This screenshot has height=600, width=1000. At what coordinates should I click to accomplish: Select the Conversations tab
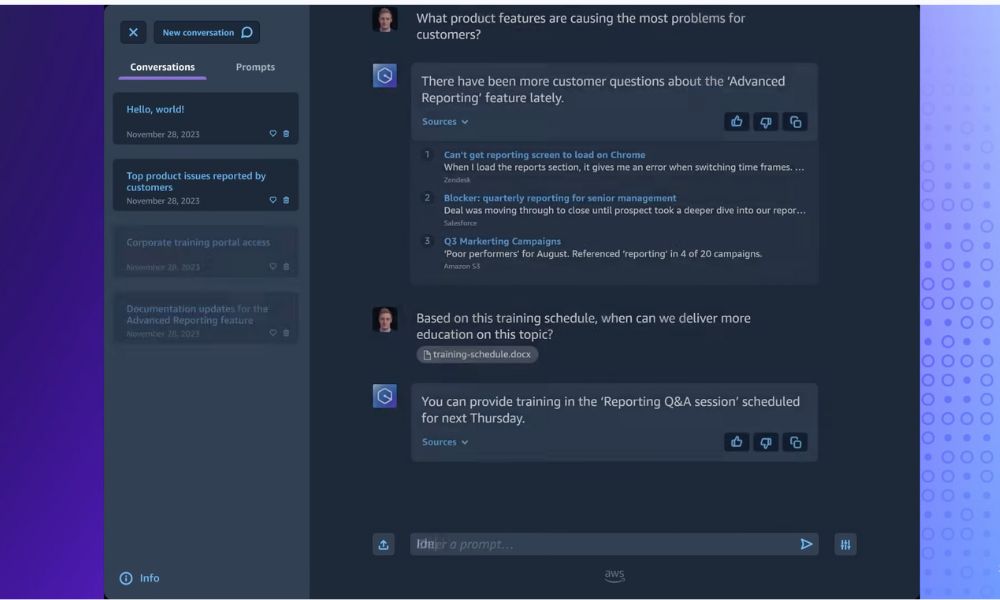pos(161,67)
